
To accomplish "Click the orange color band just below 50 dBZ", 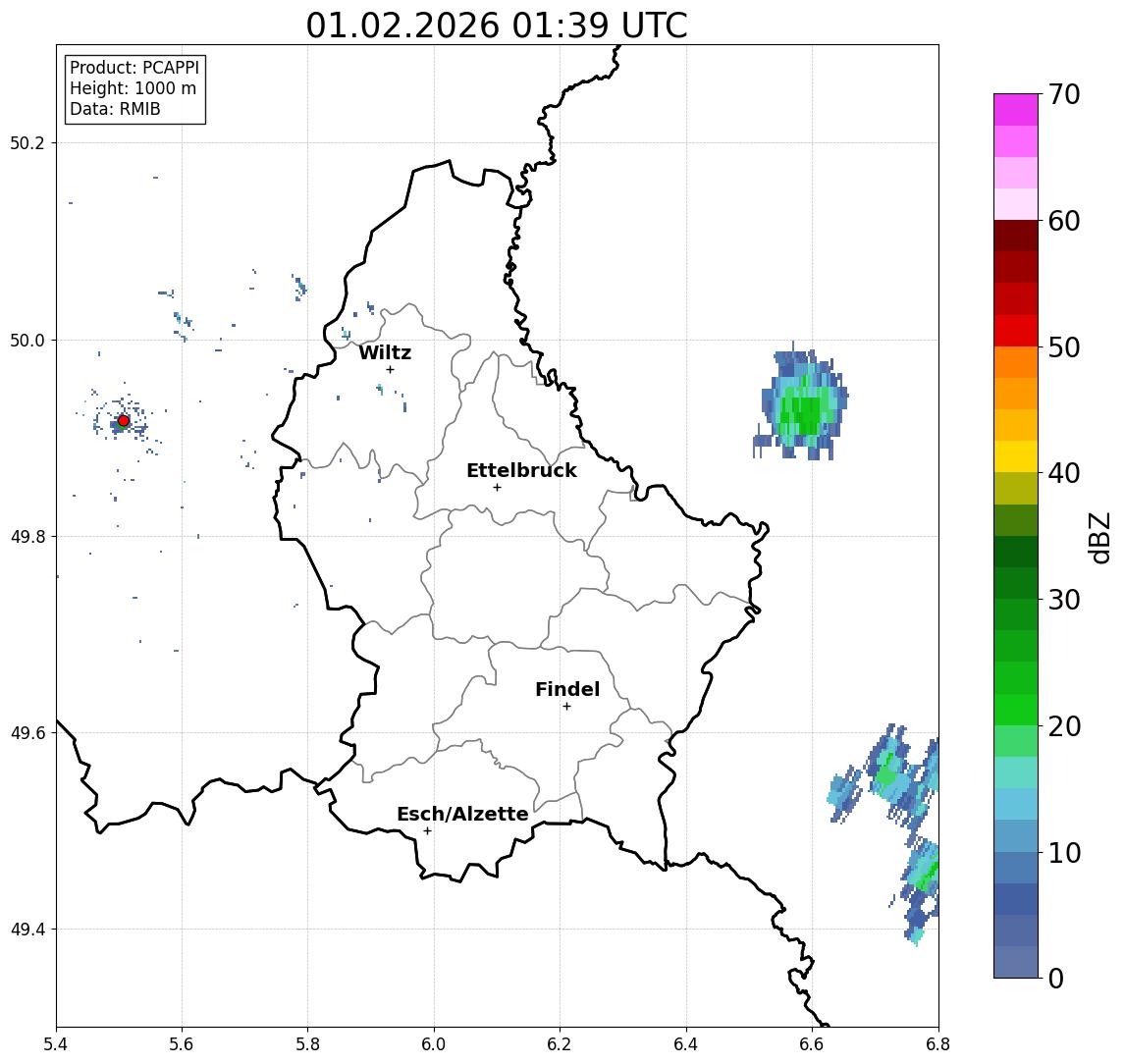I will [1016, 362].
